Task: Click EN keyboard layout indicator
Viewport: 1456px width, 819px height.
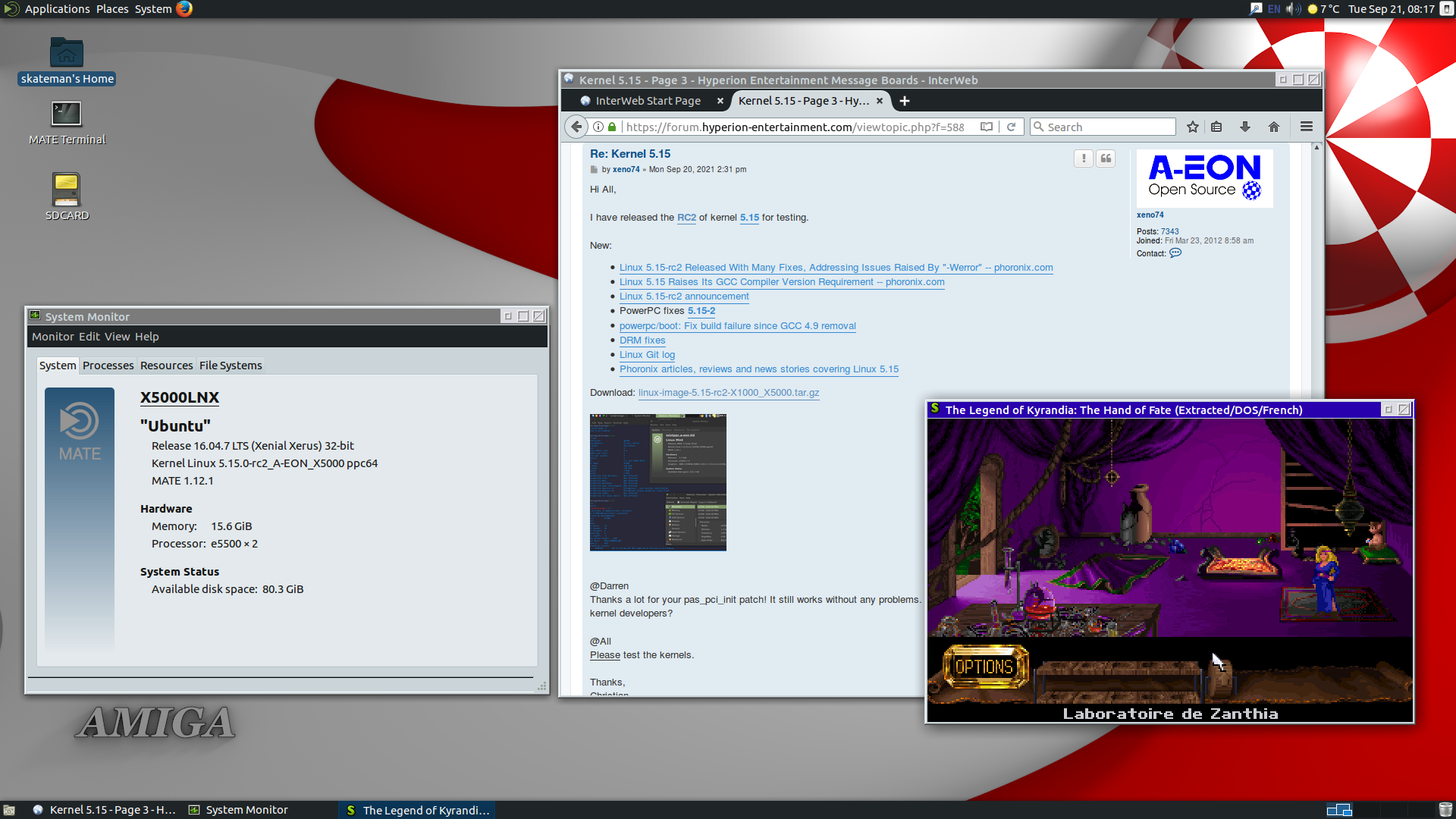Action: click(1274, 9)
